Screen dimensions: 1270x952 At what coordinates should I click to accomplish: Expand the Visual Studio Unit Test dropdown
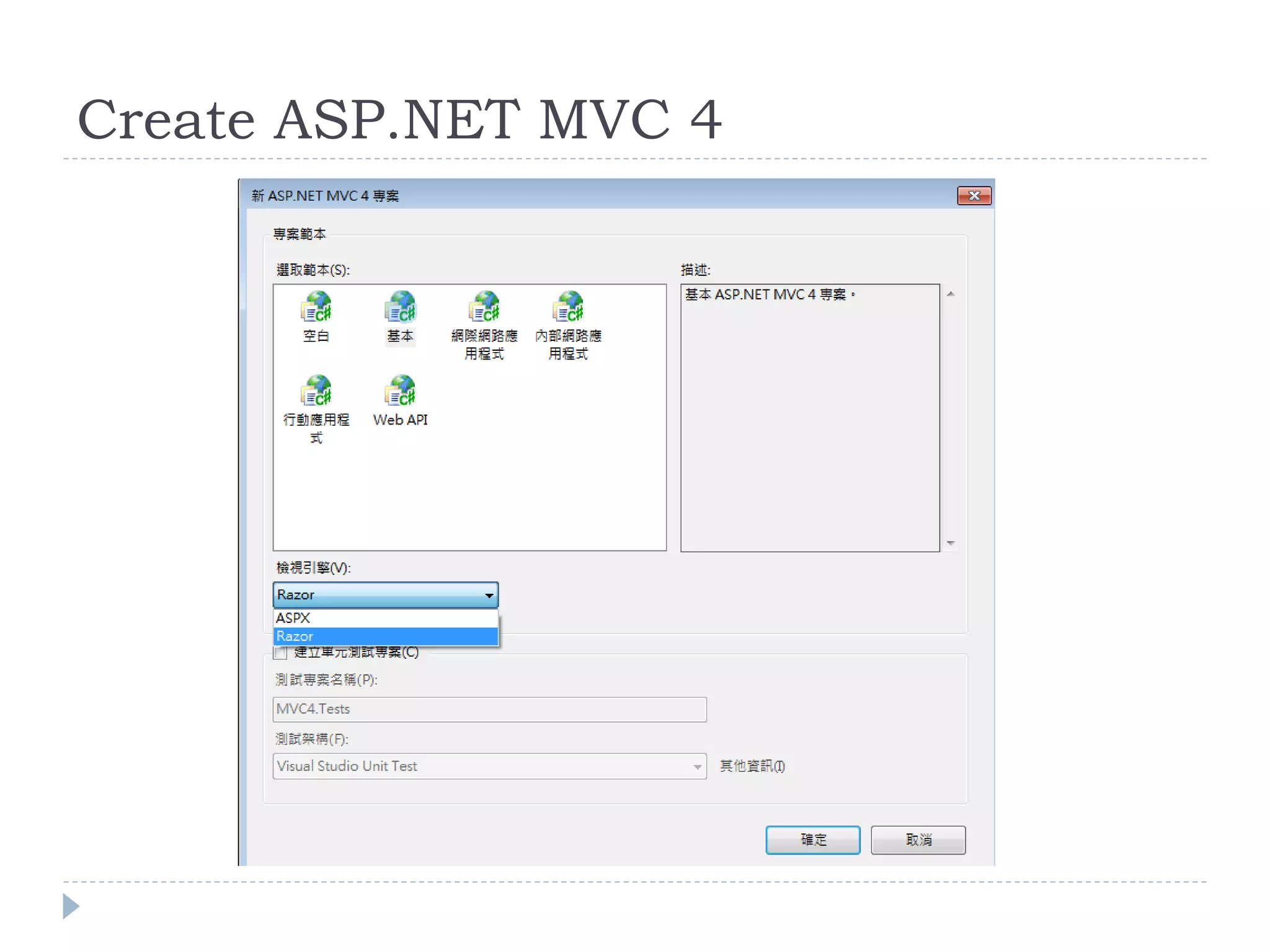(489, 766)
